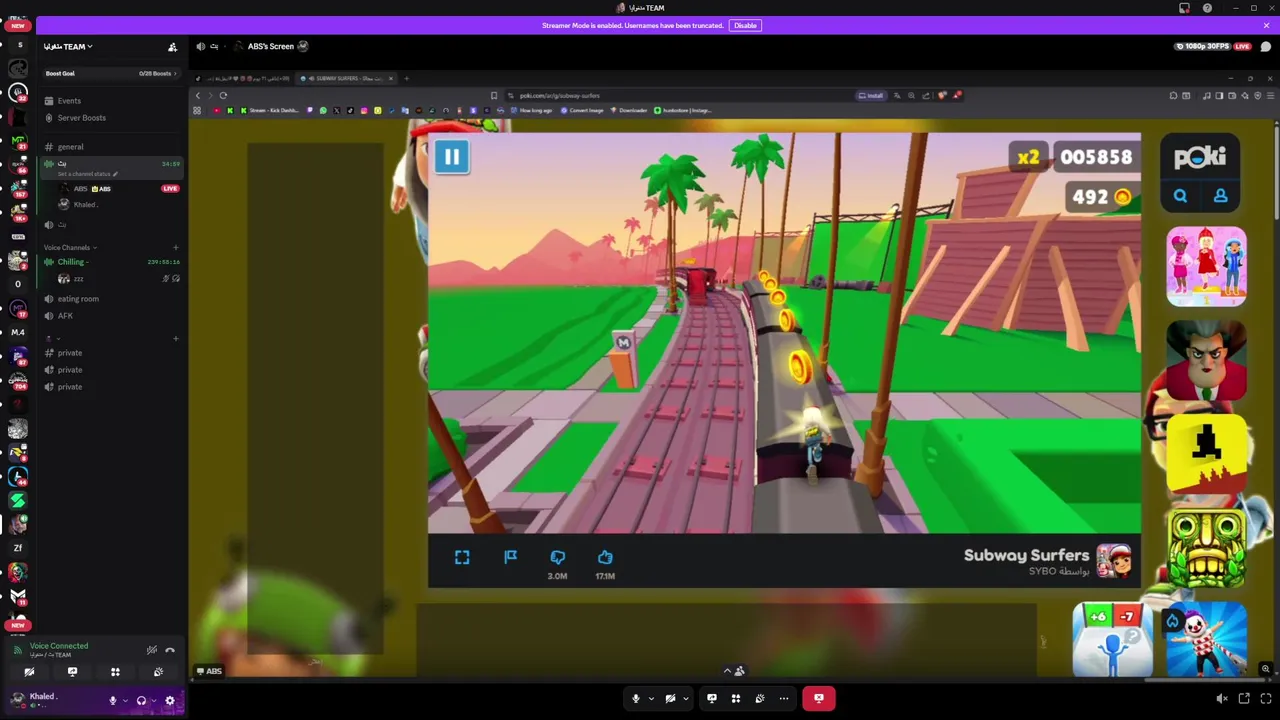Image resolution: width=1280 pixels, height=720 pixels.
Task: Open the general text channel
Action: 111,147
